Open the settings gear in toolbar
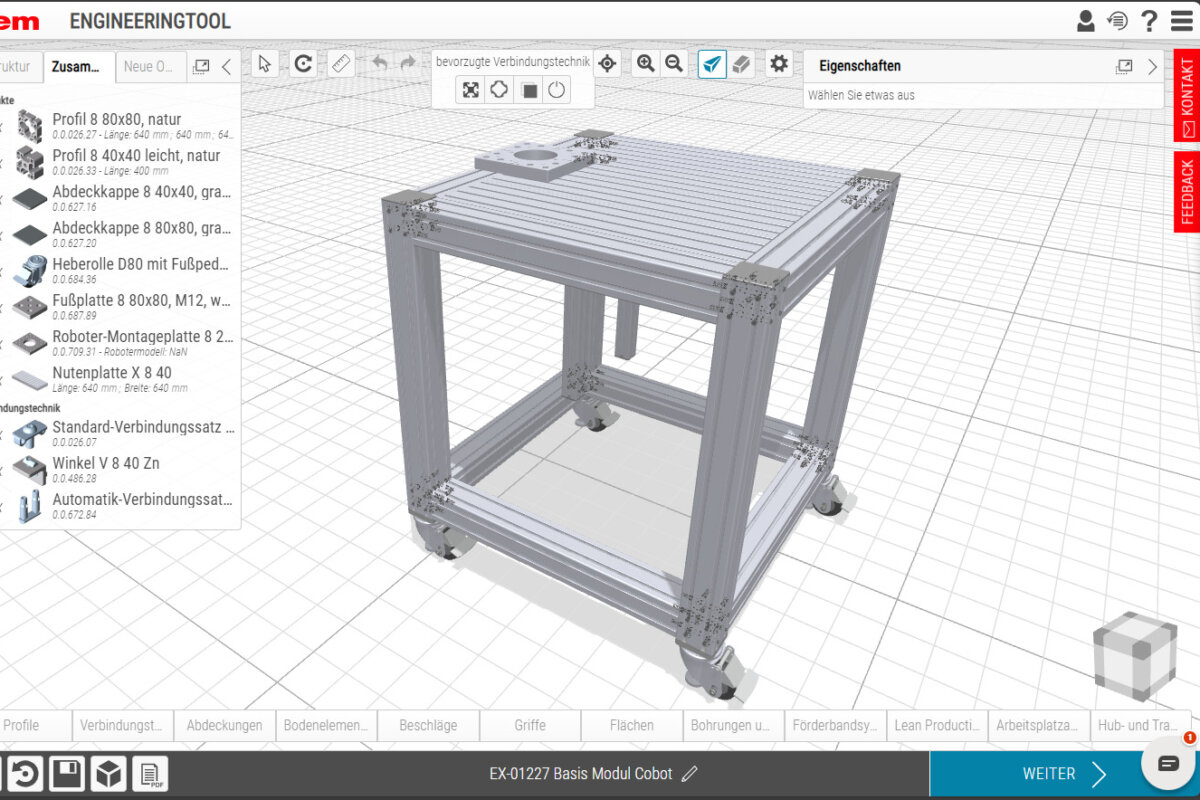Image resolution: width=1200 pixels, height=800 pixels. [779, 64]
